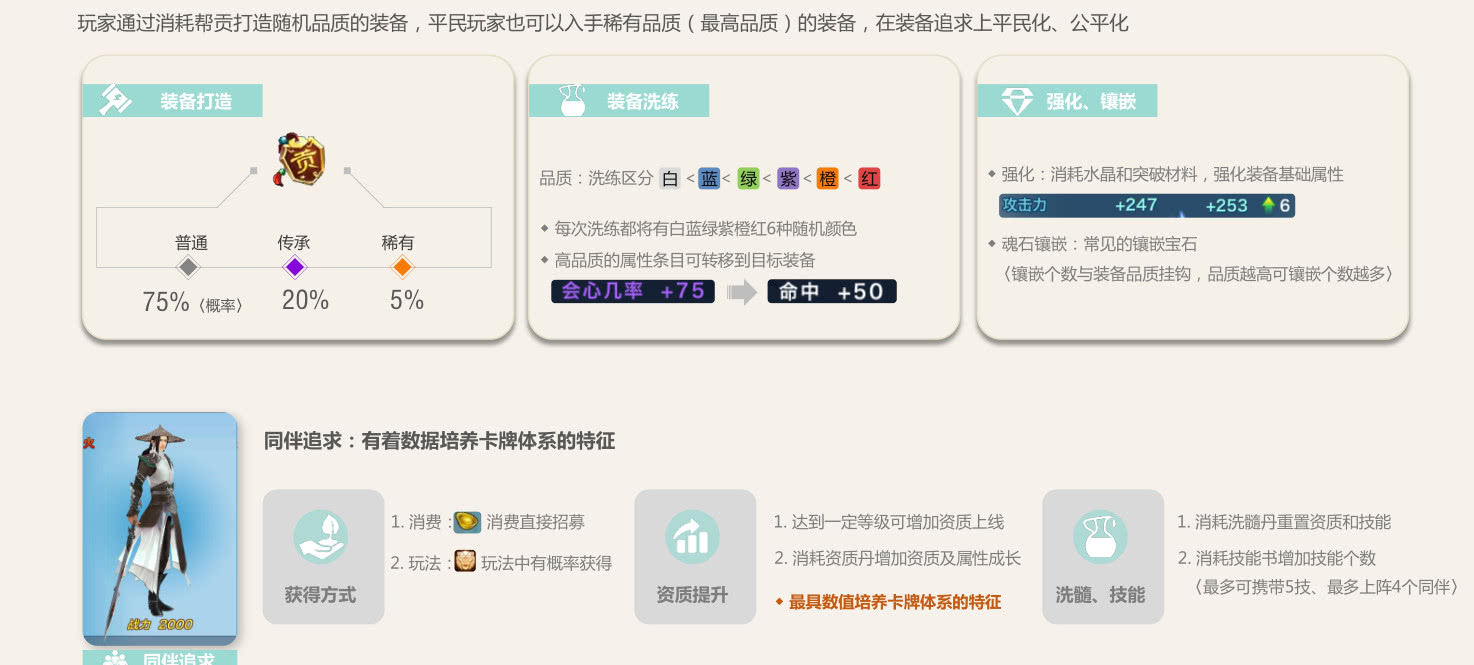Switch to the 同伴追求 tab at bottom

[160, 658]
